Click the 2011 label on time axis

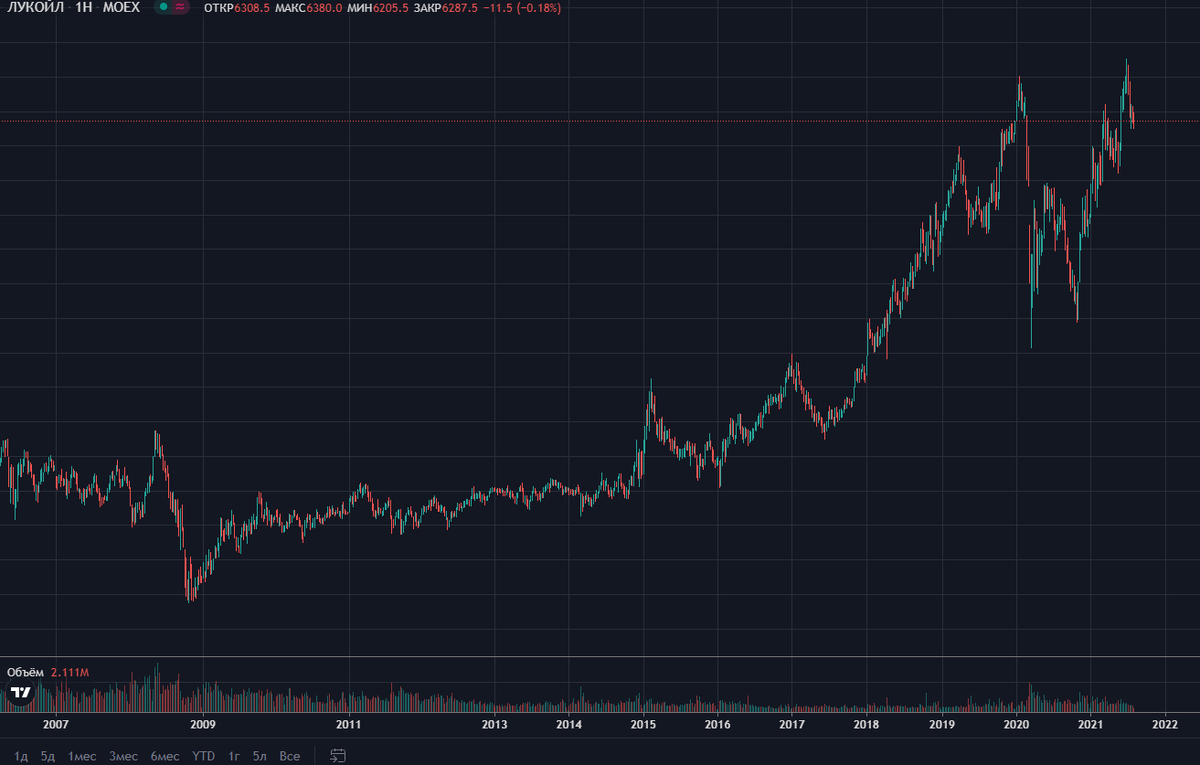348,724
